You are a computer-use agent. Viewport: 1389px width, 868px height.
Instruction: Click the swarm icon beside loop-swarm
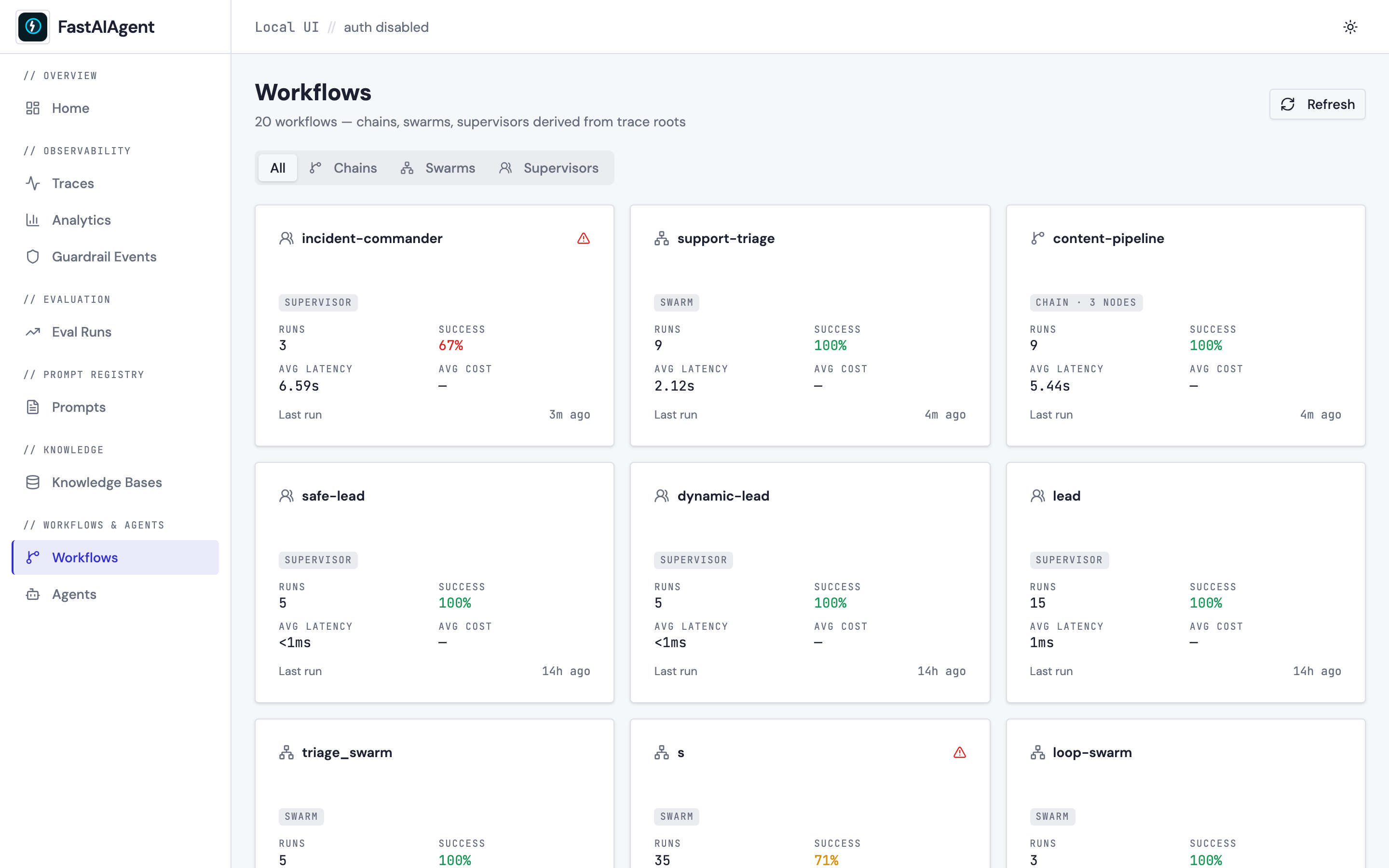[1037, 753]
